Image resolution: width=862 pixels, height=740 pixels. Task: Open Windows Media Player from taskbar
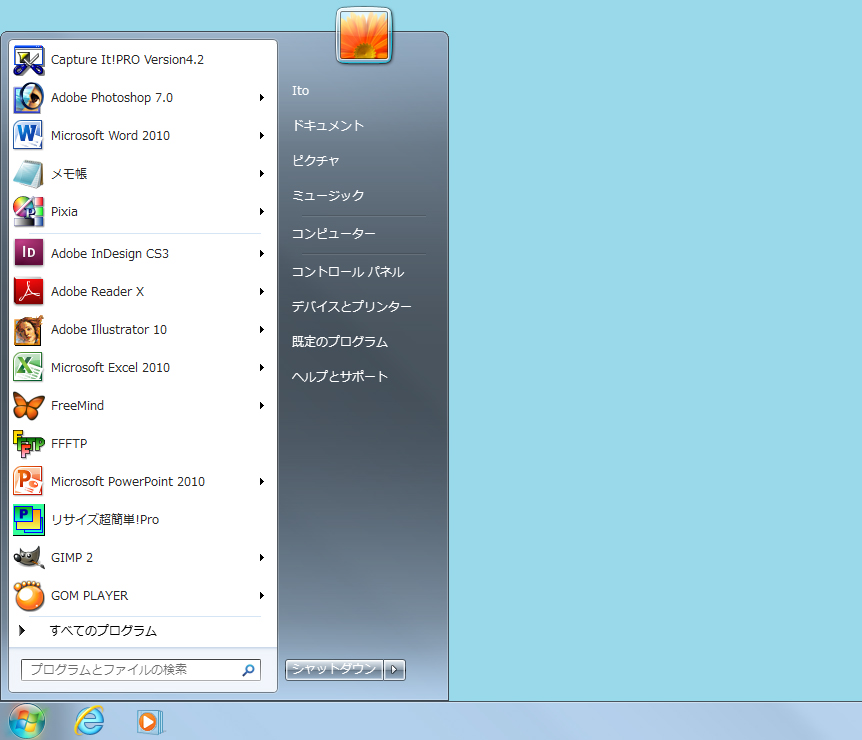[149, 721]
